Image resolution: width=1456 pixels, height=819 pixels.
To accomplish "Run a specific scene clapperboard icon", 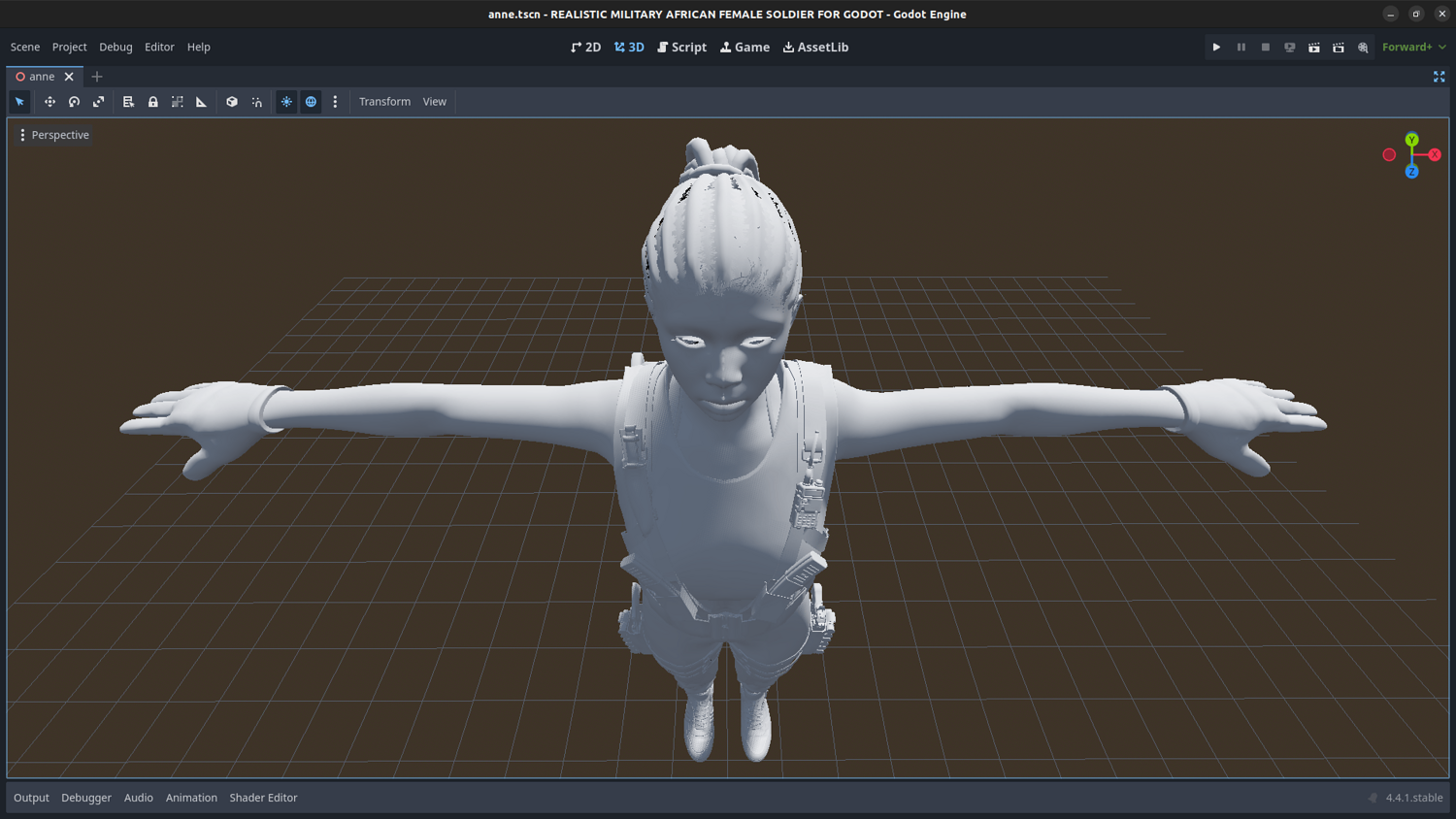I will click(1338, 47).
